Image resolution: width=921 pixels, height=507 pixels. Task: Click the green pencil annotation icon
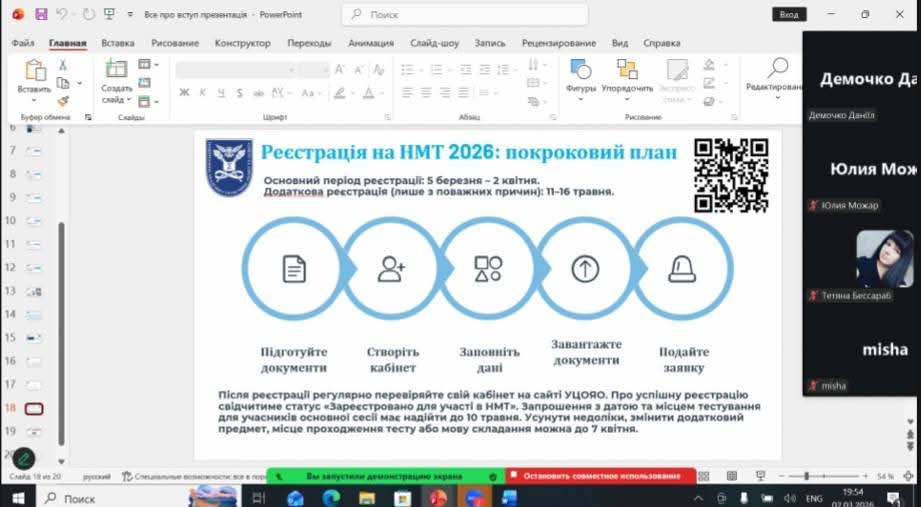click(x=22, y=459)
